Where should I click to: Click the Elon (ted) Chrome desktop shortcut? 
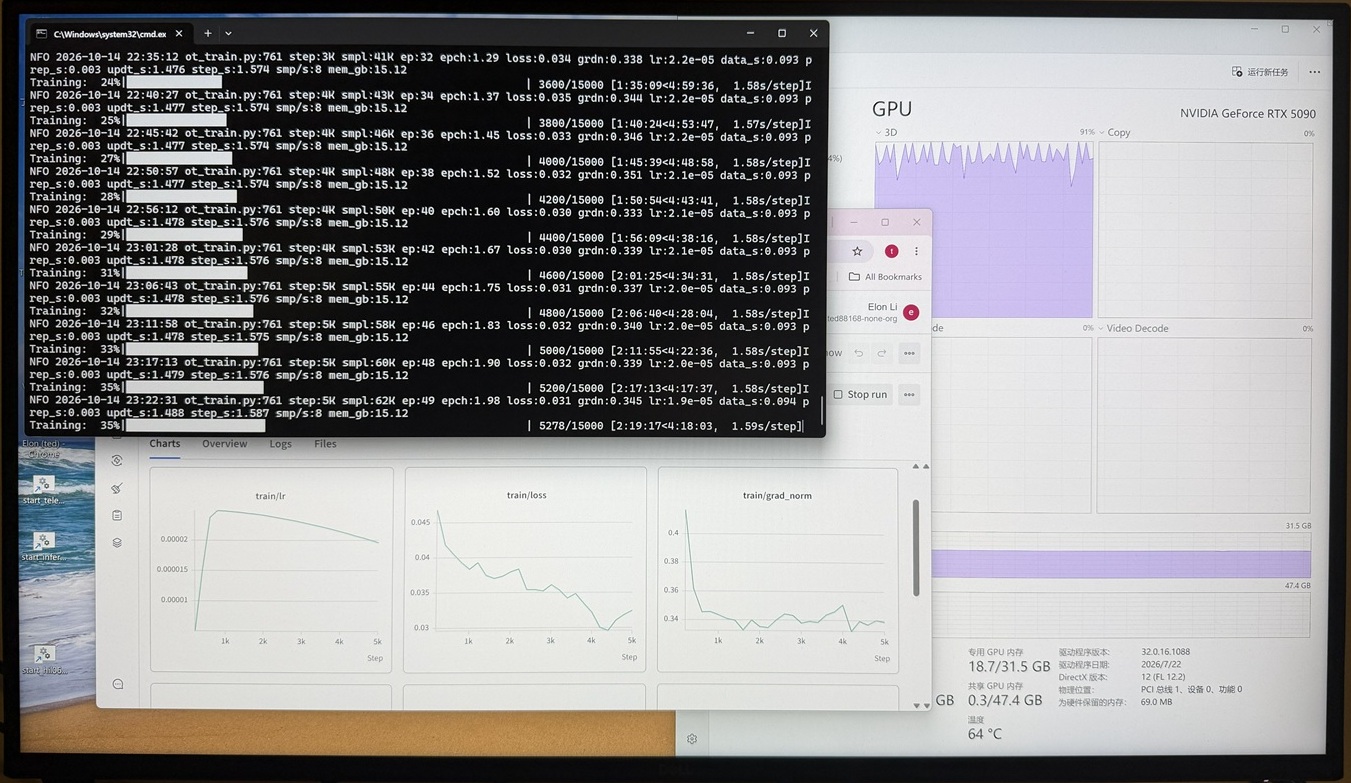[x=43, y=448]
